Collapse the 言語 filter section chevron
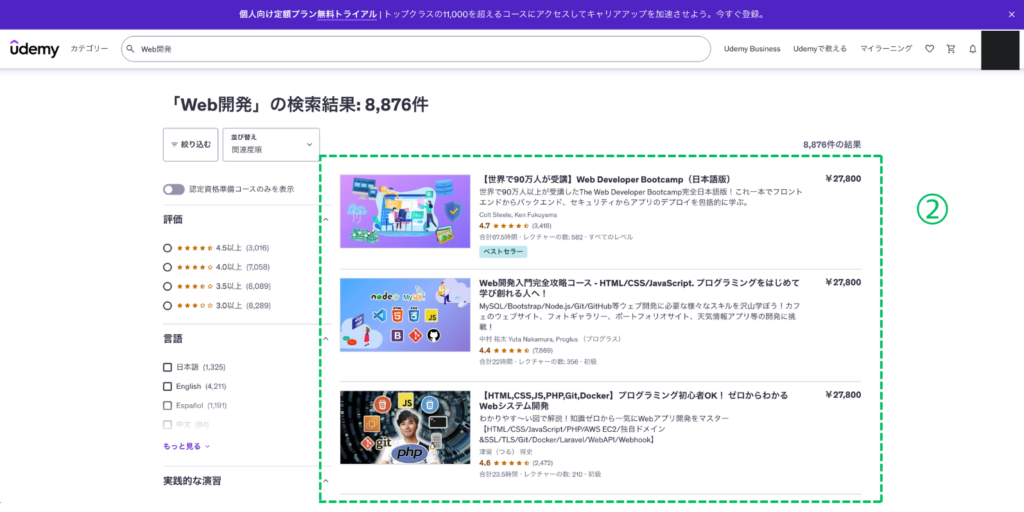 [325, 339]
